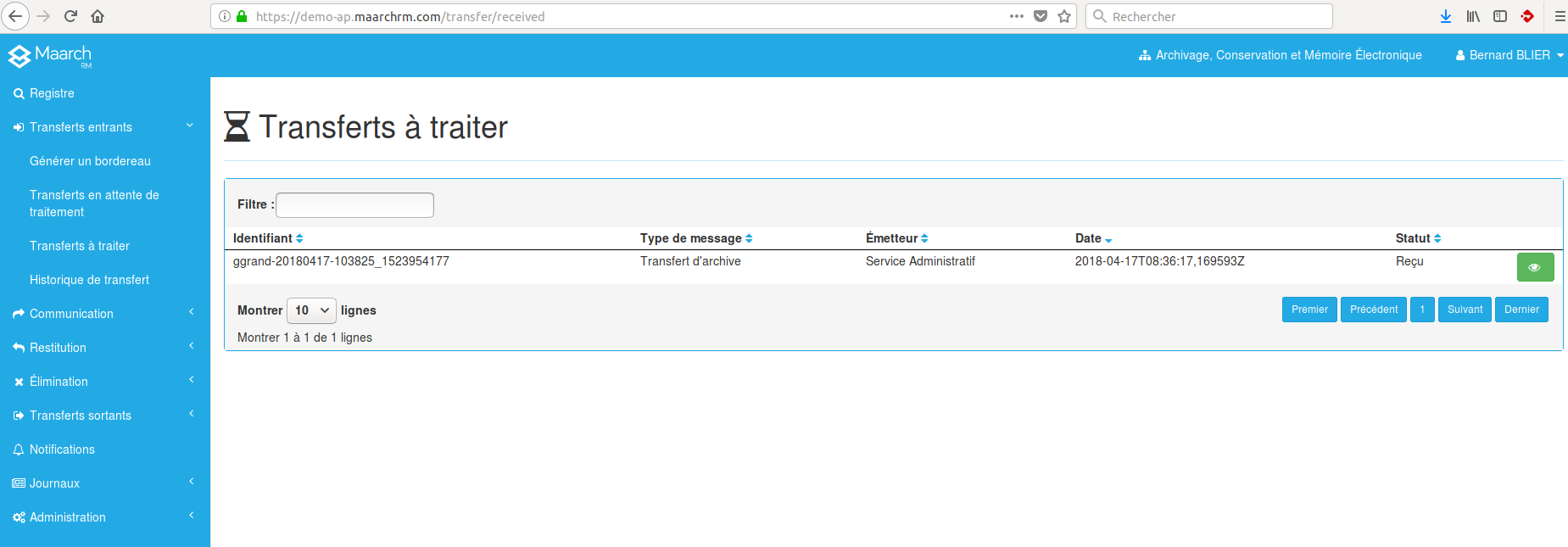This screenshot has height=547, width=1568.
Task: Click the Élimination cross icon
Action: (x=19, y=382)
